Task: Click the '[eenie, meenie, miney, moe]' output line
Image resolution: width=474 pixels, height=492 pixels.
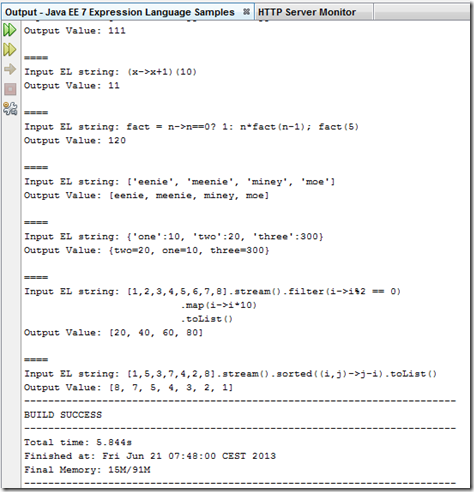Action: [x=146, y=195]
